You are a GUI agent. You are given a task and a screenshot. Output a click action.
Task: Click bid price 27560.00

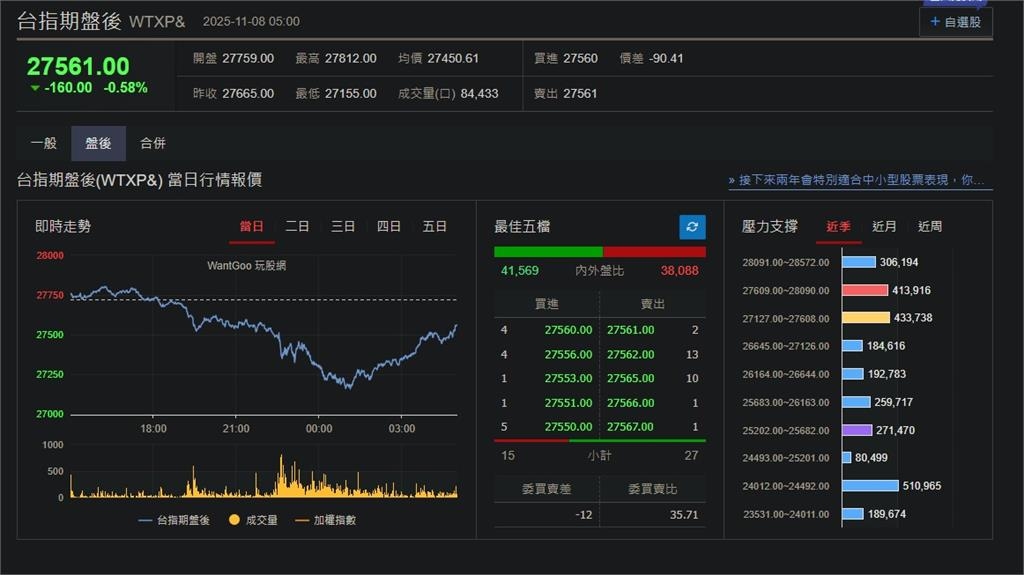pos(568,330)
